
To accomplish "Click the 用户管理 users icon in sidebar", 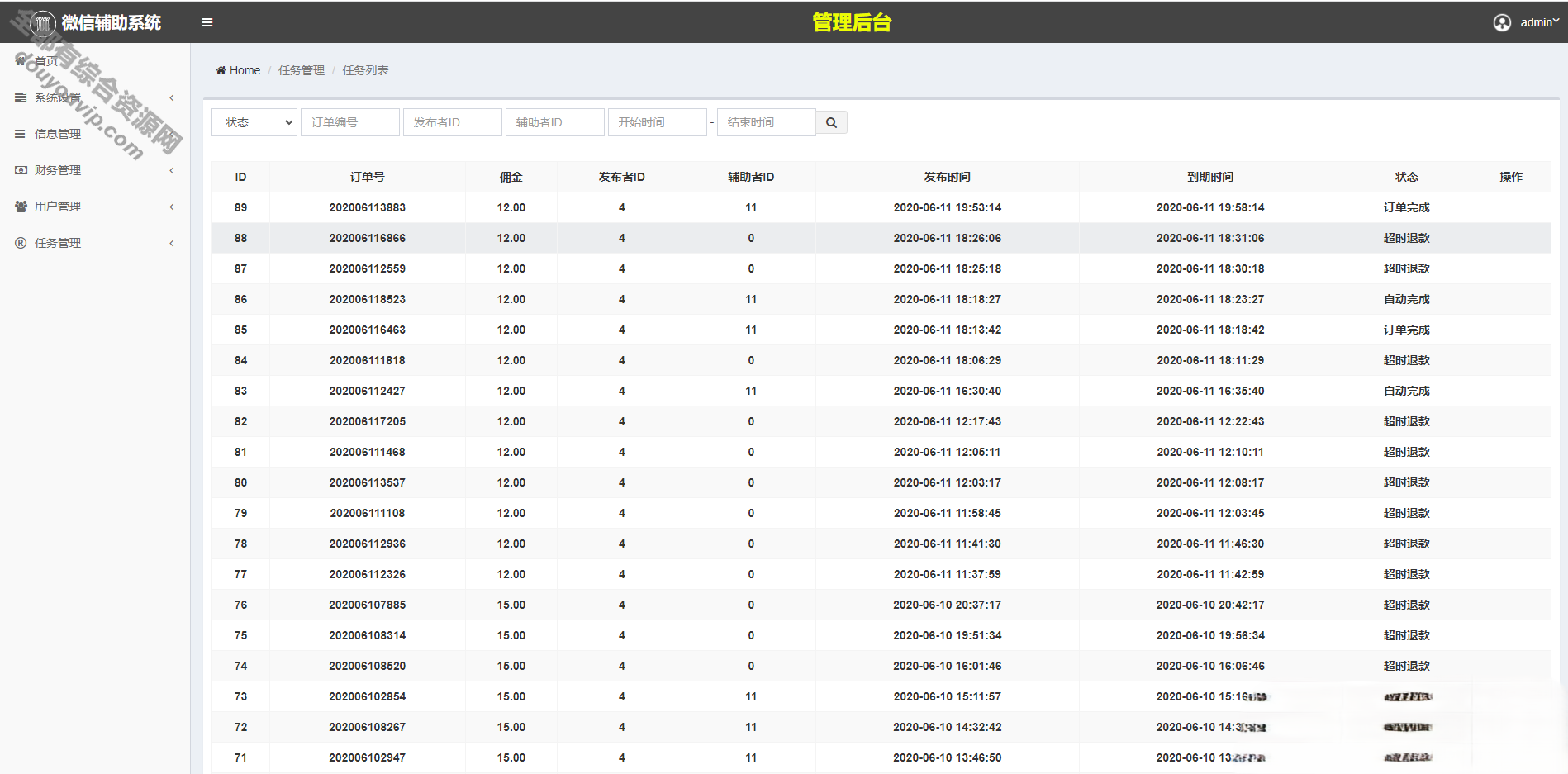I will [21, 207].
